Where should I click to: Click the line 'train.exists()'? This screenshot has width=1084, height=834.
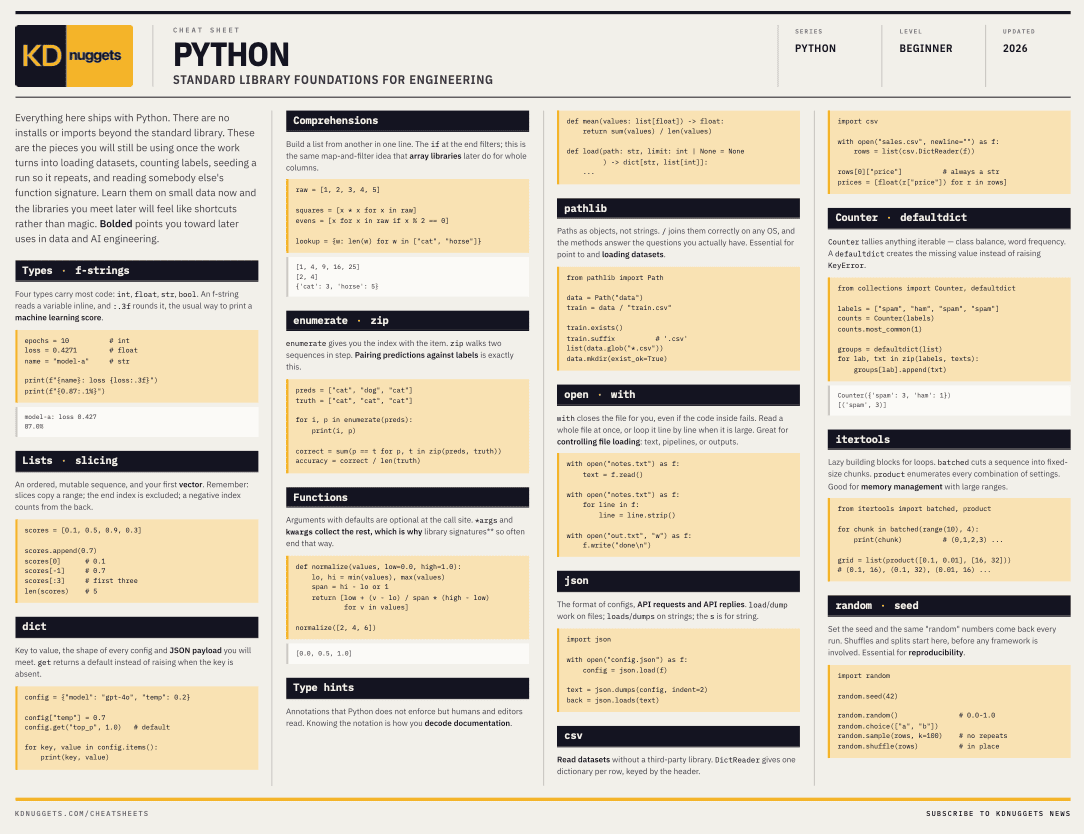tap(595, 328)
